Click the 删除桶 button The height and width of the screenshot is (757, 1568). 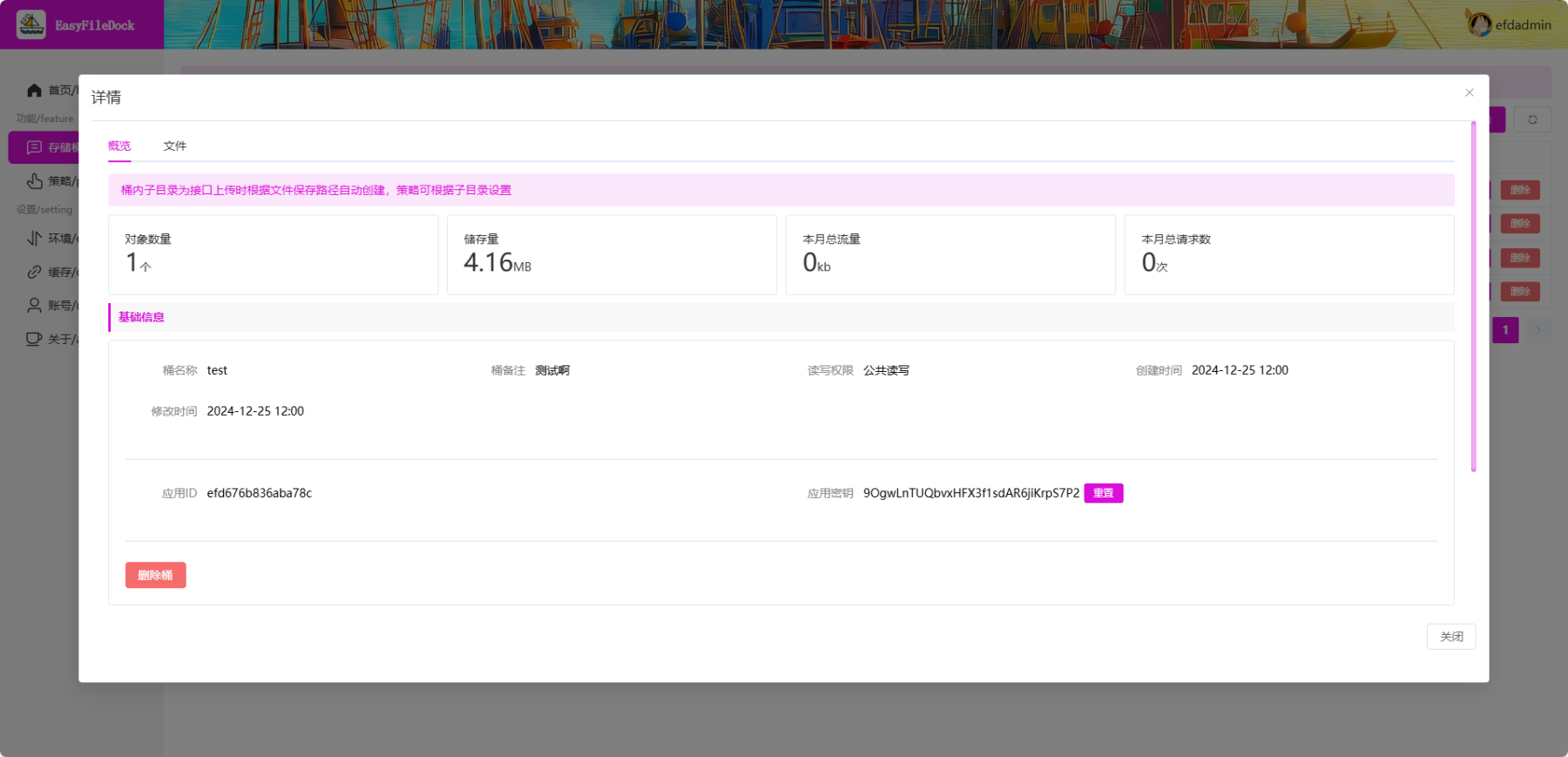156,575
